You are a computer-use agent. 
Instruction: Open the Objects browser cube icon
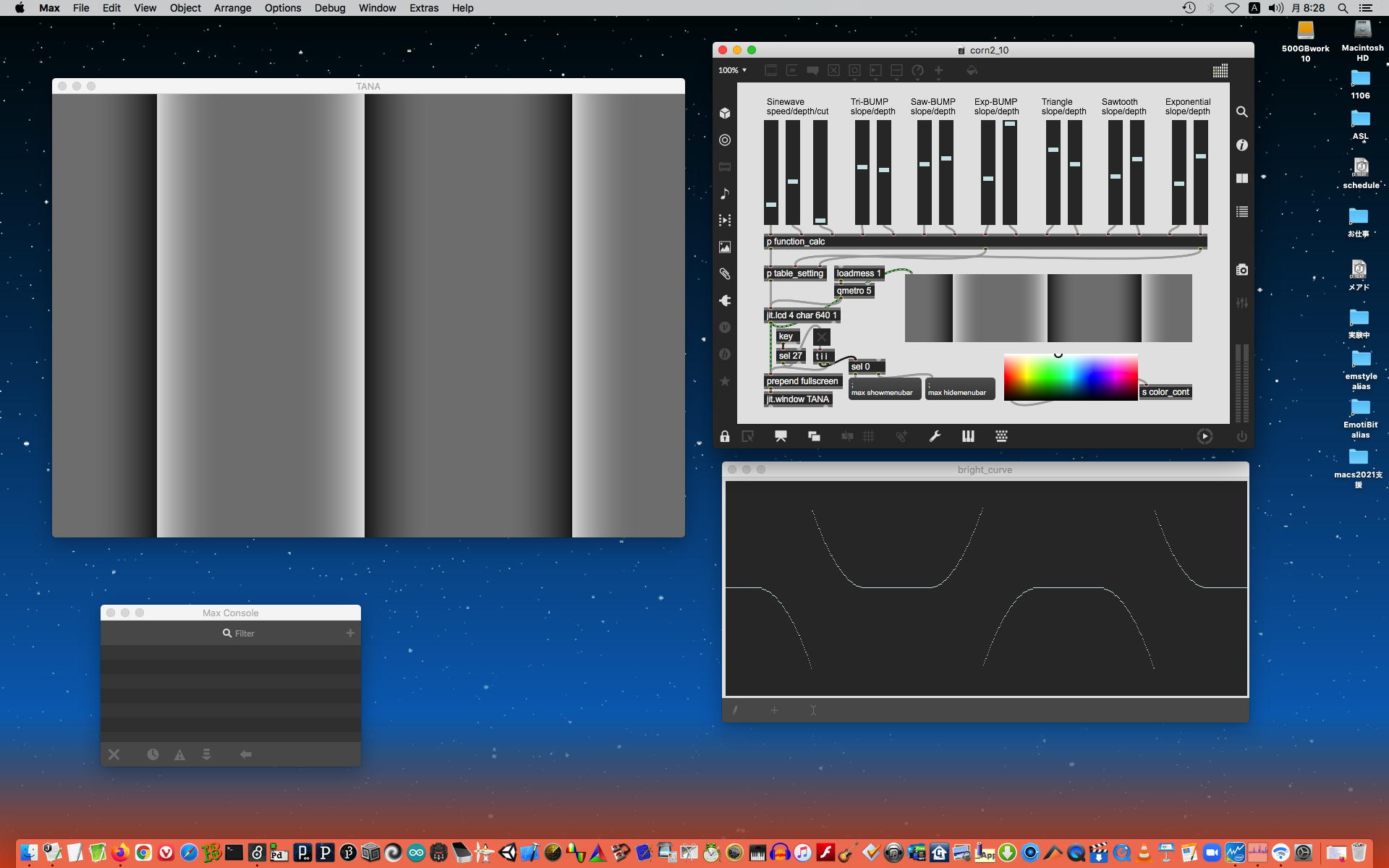[x=725, y=113]
